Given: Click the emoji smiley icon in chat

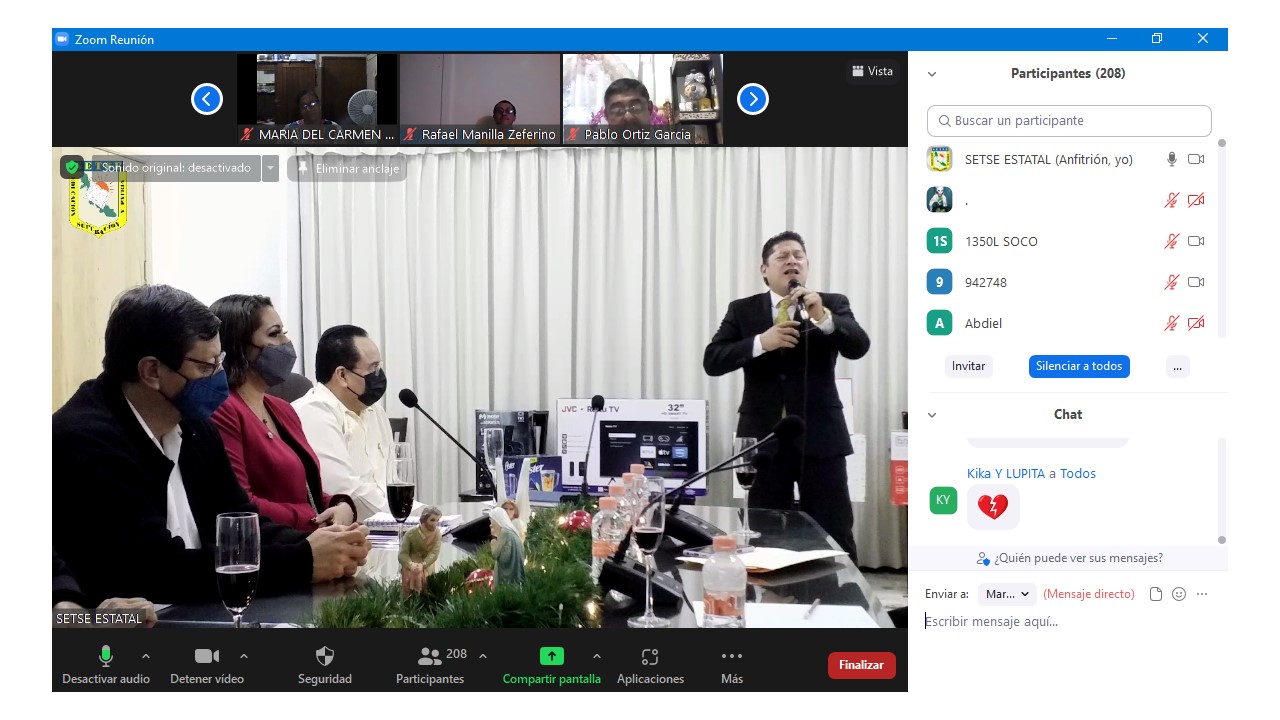Looking at the screenshot, I should click(x=1179, y=594).
